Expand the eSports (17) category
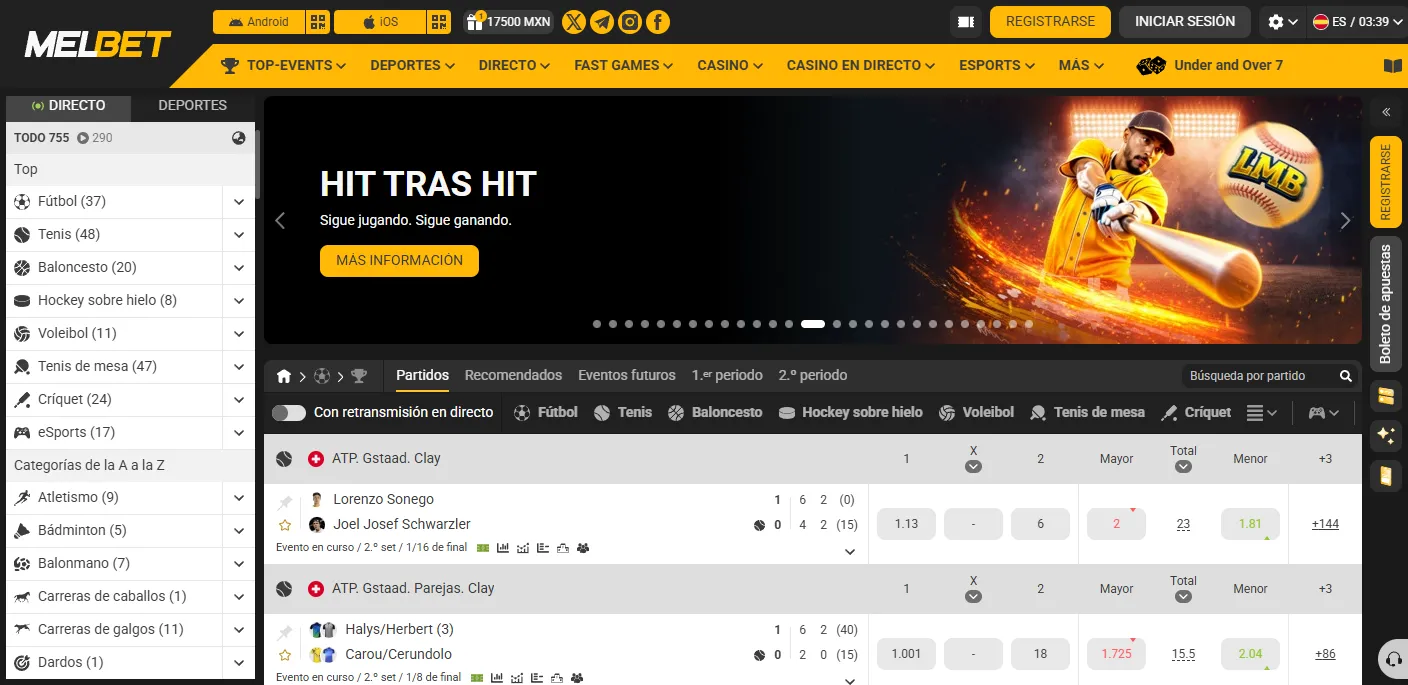 coord(239,433)
